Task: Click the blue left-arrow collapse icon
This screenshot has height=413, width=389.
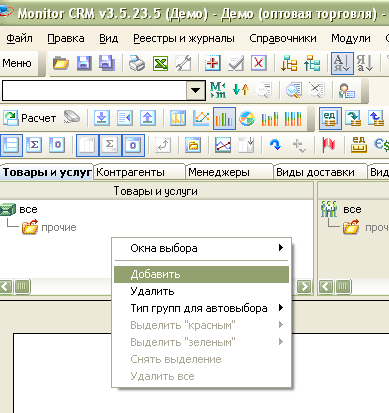Action: coord(125,118)
